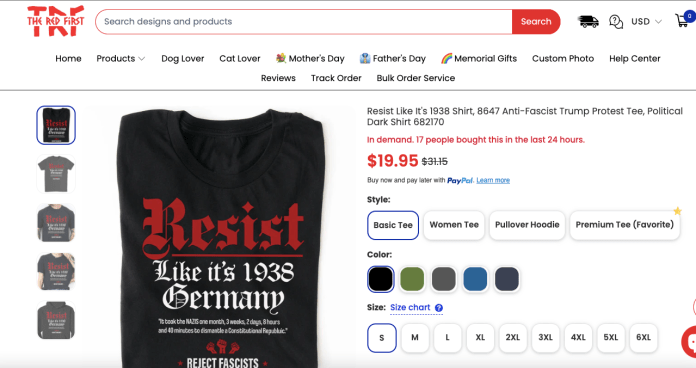Click The Red First logo
Image resolution: width=696 pixels, height=368 pixels.
click(55, 21)
